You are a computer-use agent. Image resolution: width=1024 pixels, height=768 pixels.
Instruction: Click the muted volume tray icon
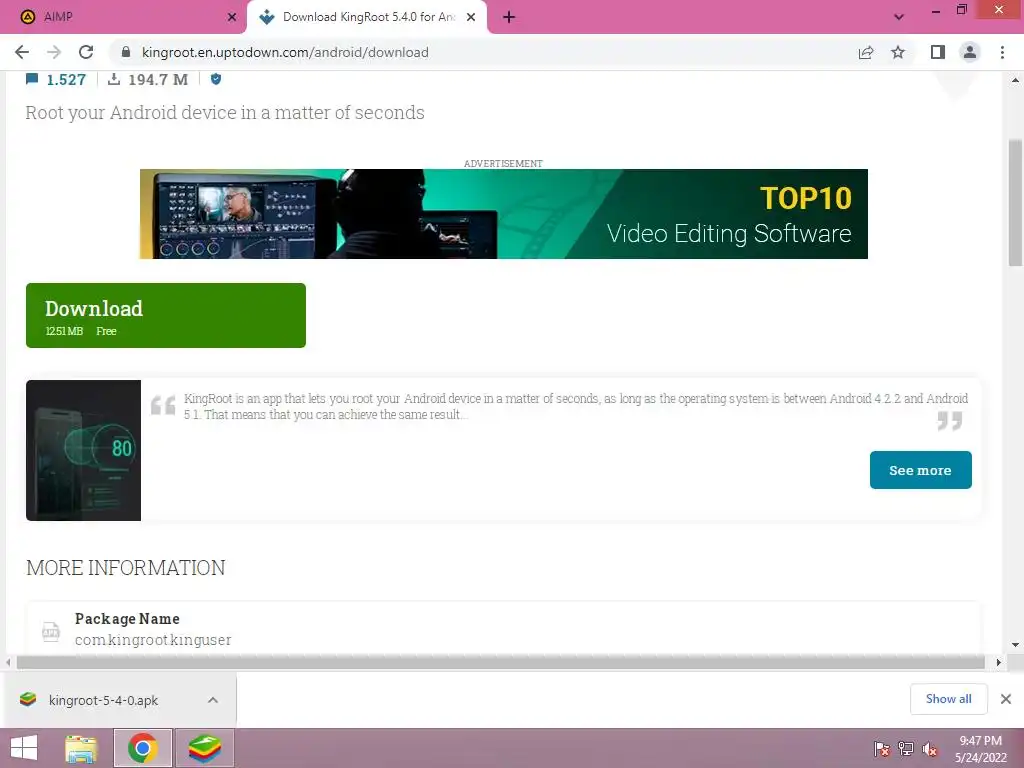[930, 749]
